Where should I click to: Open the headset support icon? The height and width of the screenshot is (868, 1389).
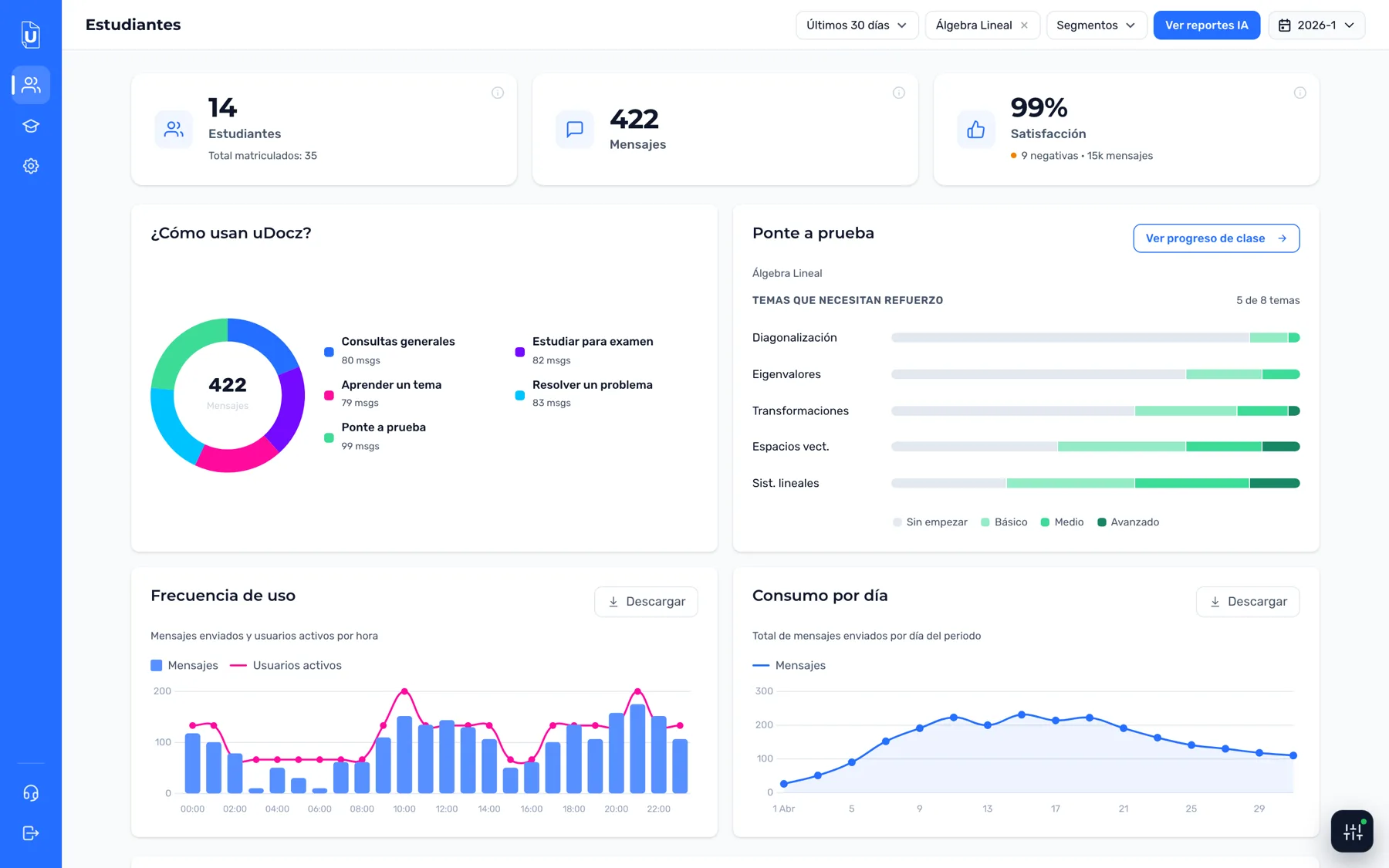31,793
